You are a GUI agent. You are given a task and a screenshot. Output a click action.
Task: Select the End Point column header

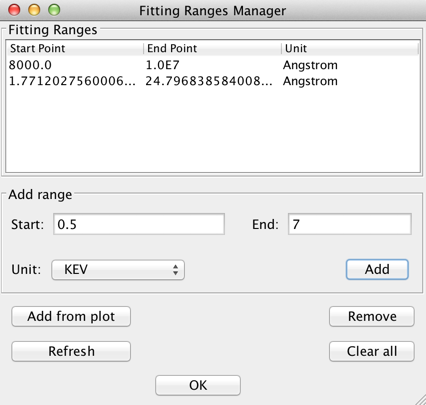pos(212,48)
